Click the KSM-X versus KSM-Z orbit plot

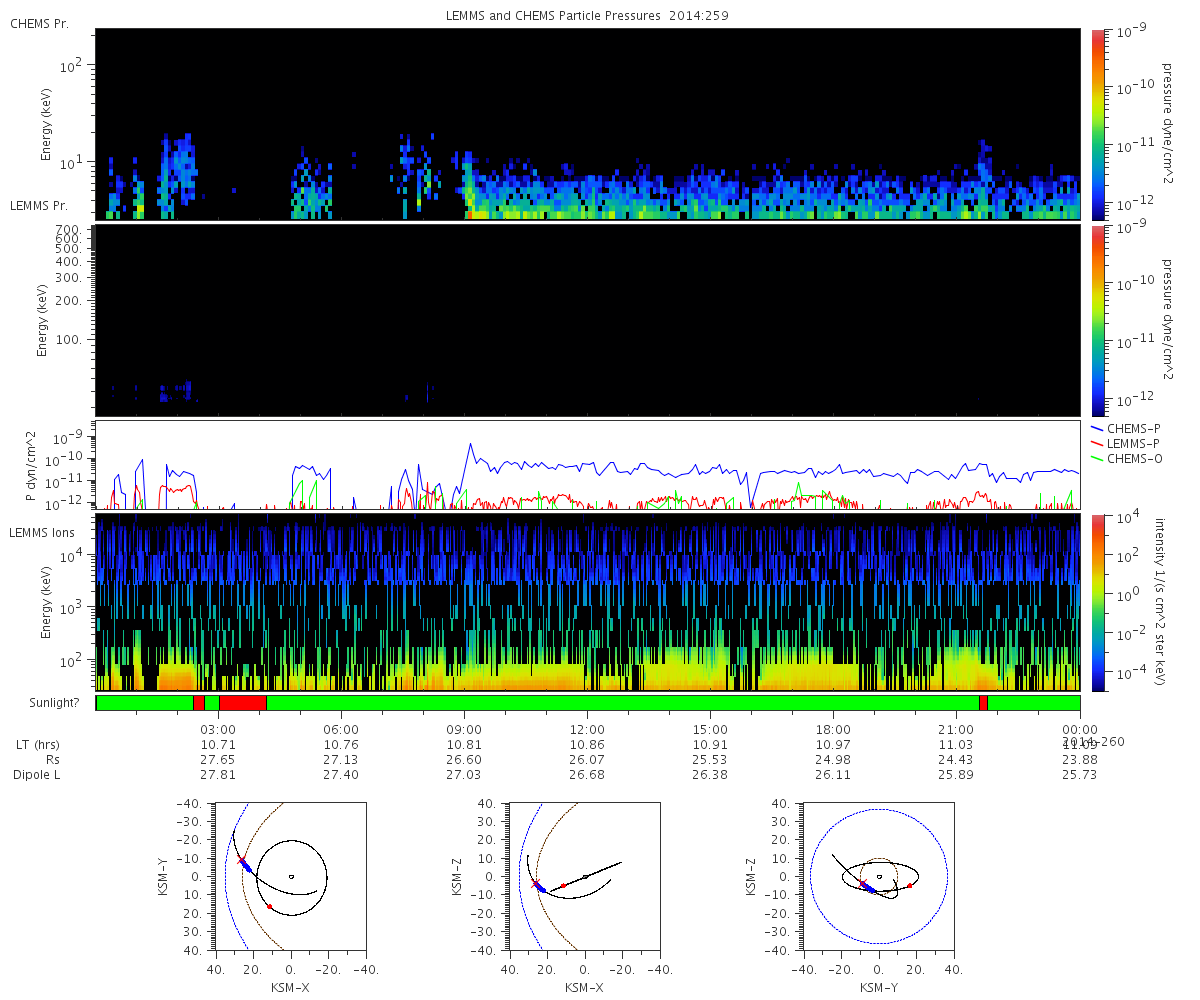pos(585,876)
